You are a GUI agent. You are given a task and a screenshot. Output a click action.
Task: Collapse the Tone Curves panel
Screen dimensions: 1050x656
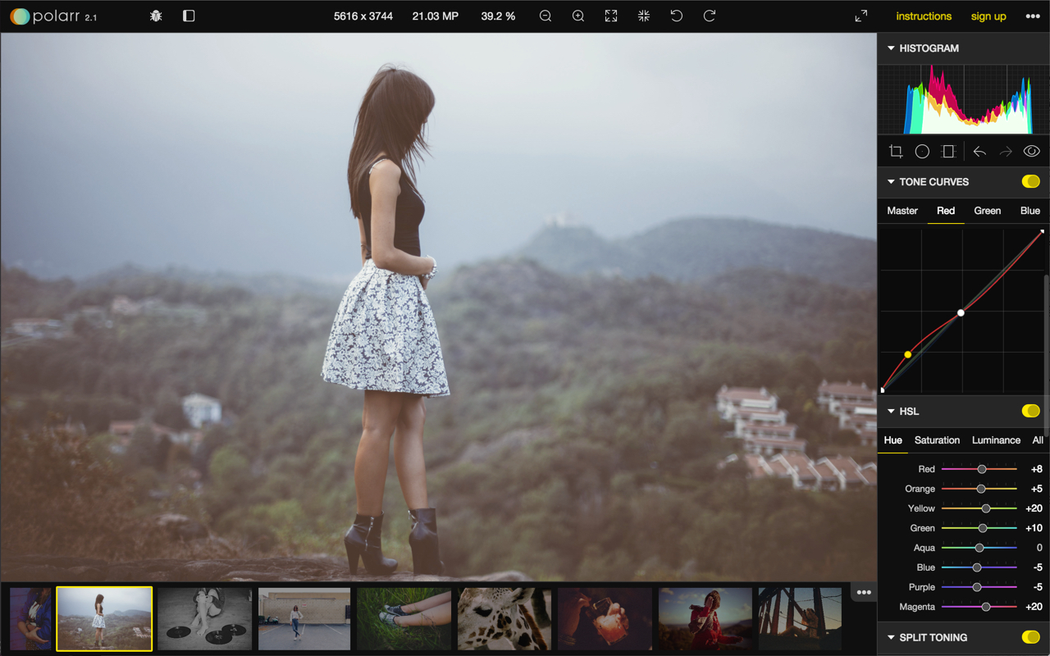click(891, 182)
